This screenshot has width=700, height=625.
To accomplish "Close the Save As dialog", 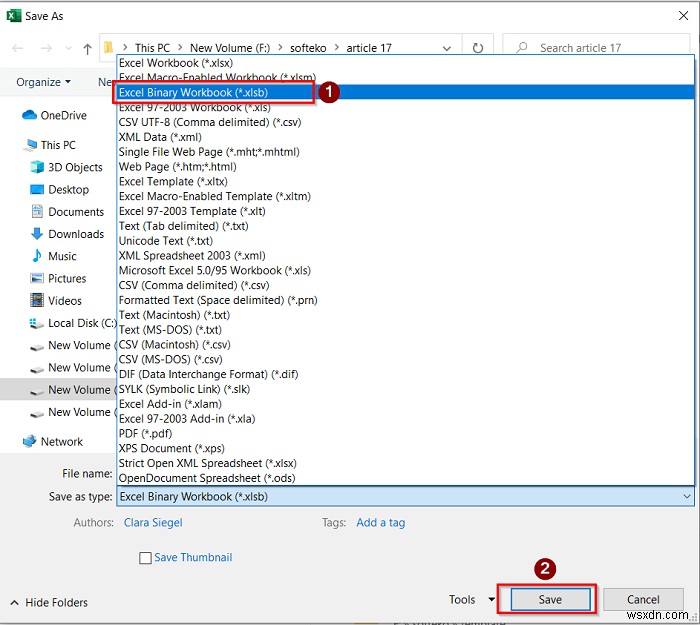I will click(683, 16).
